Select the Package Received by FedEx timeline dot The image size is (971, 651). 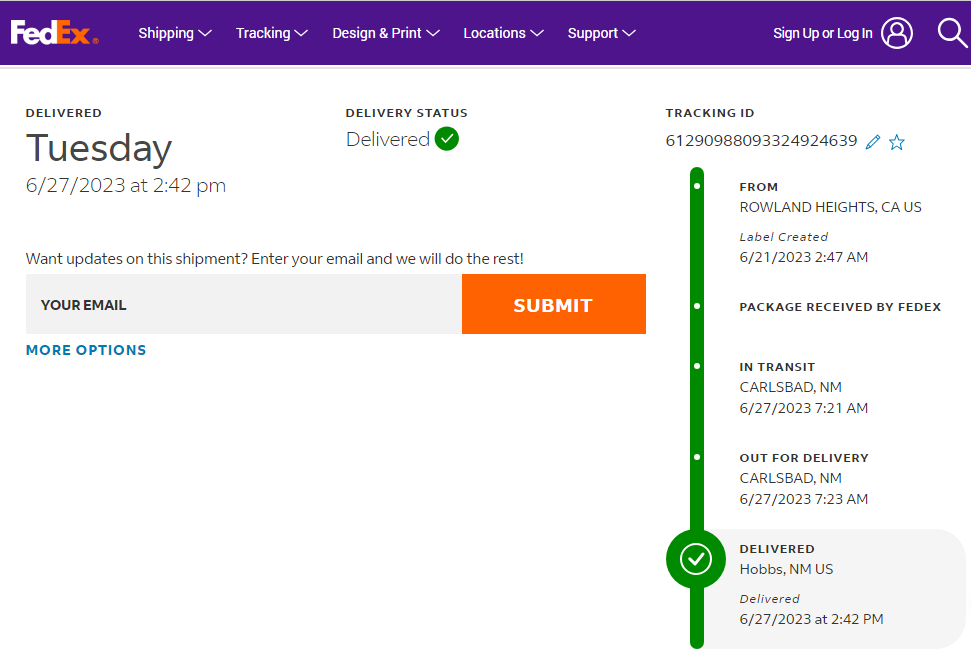coord(697,305)
